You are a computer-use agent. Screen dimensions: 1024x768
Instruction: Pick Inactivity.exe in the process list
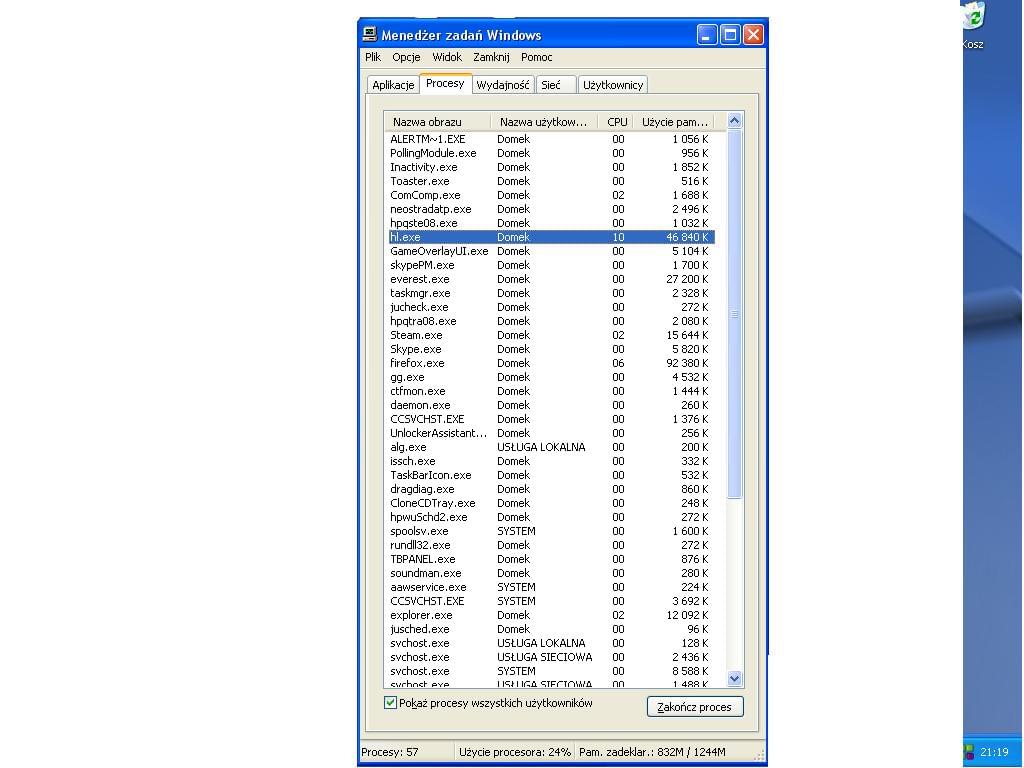[x=552, y=167]
